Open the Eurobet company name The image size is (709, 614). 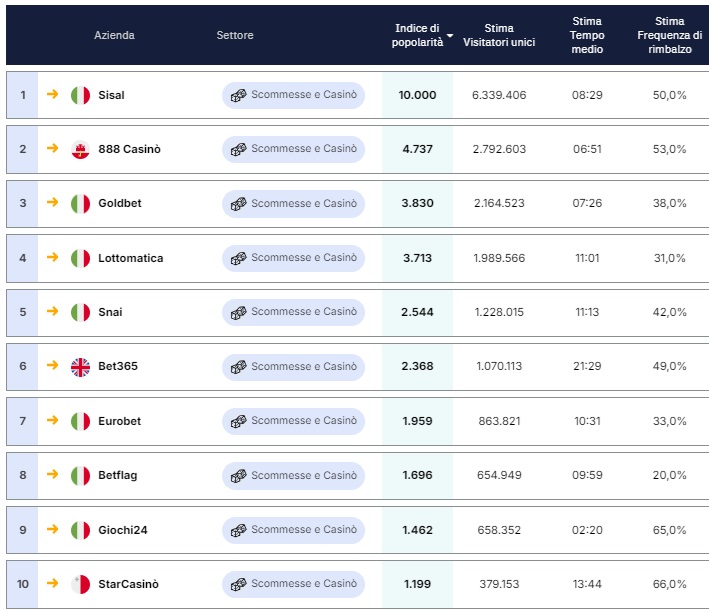[119, 421]
